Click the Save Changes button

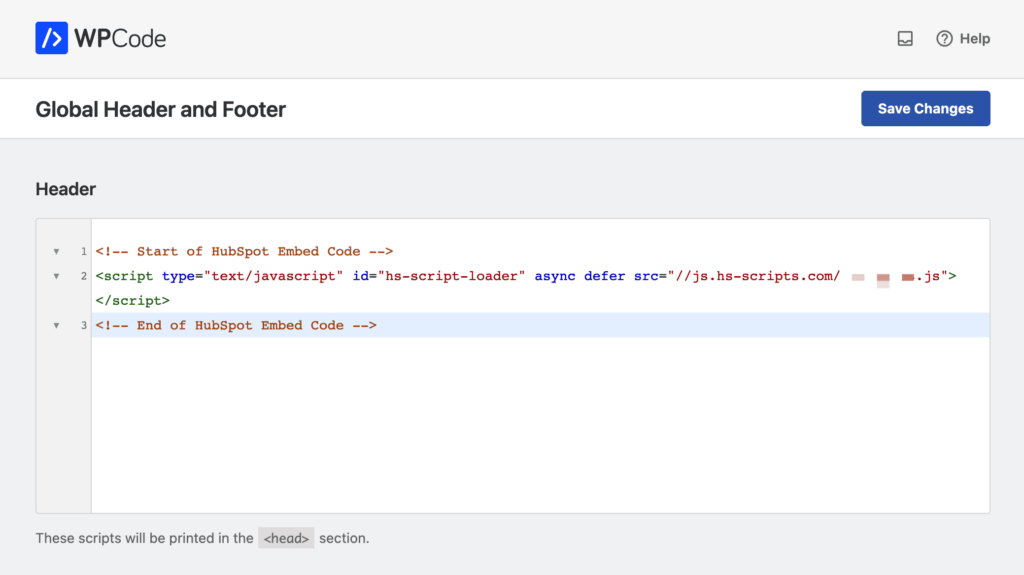(x=925, y=108)
